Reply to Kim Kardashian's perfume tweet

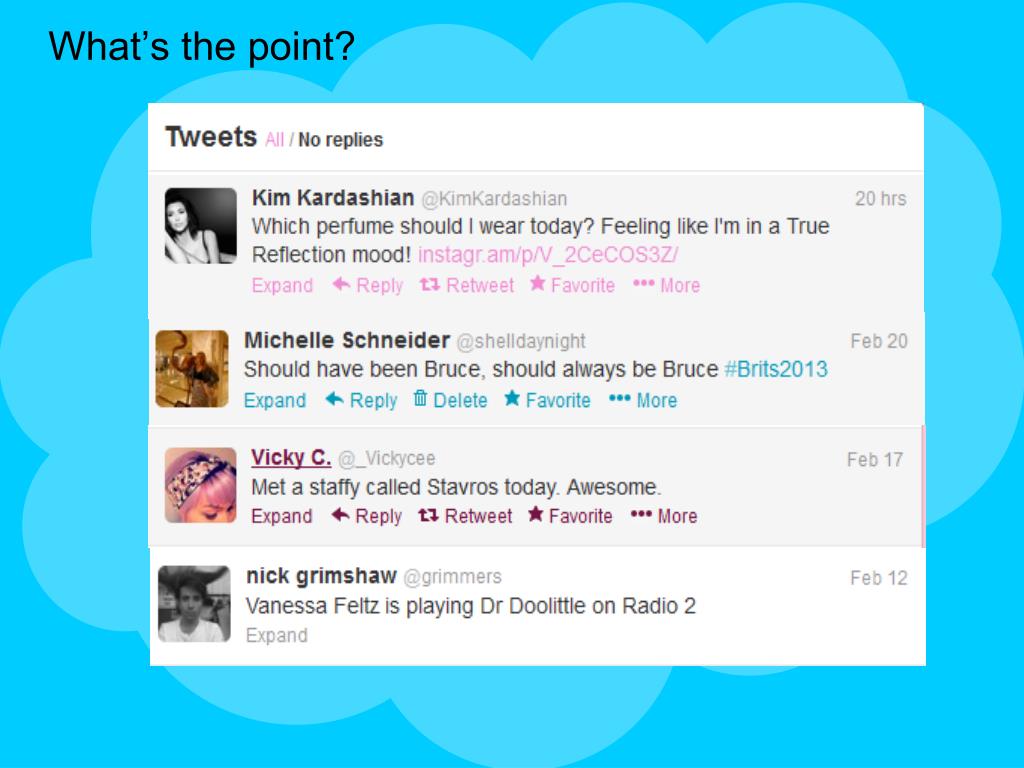pyautogui.click(x=368, y=285)
